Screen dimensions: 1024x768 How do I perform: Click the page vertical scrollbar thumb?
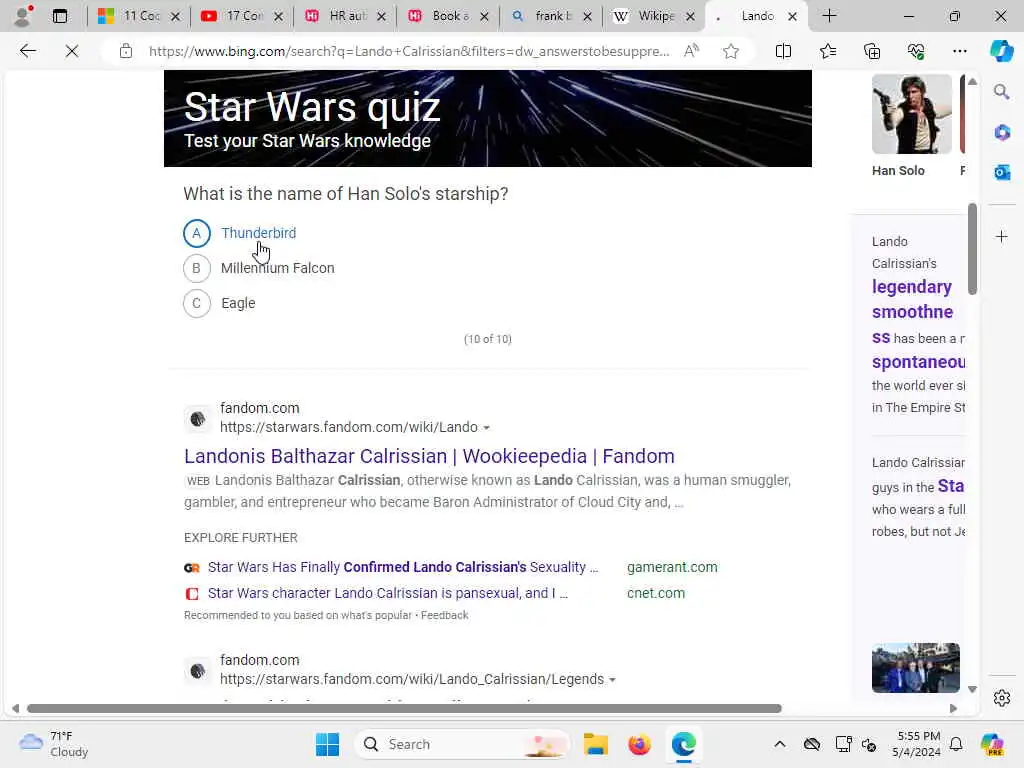click(x=972, y=248)
